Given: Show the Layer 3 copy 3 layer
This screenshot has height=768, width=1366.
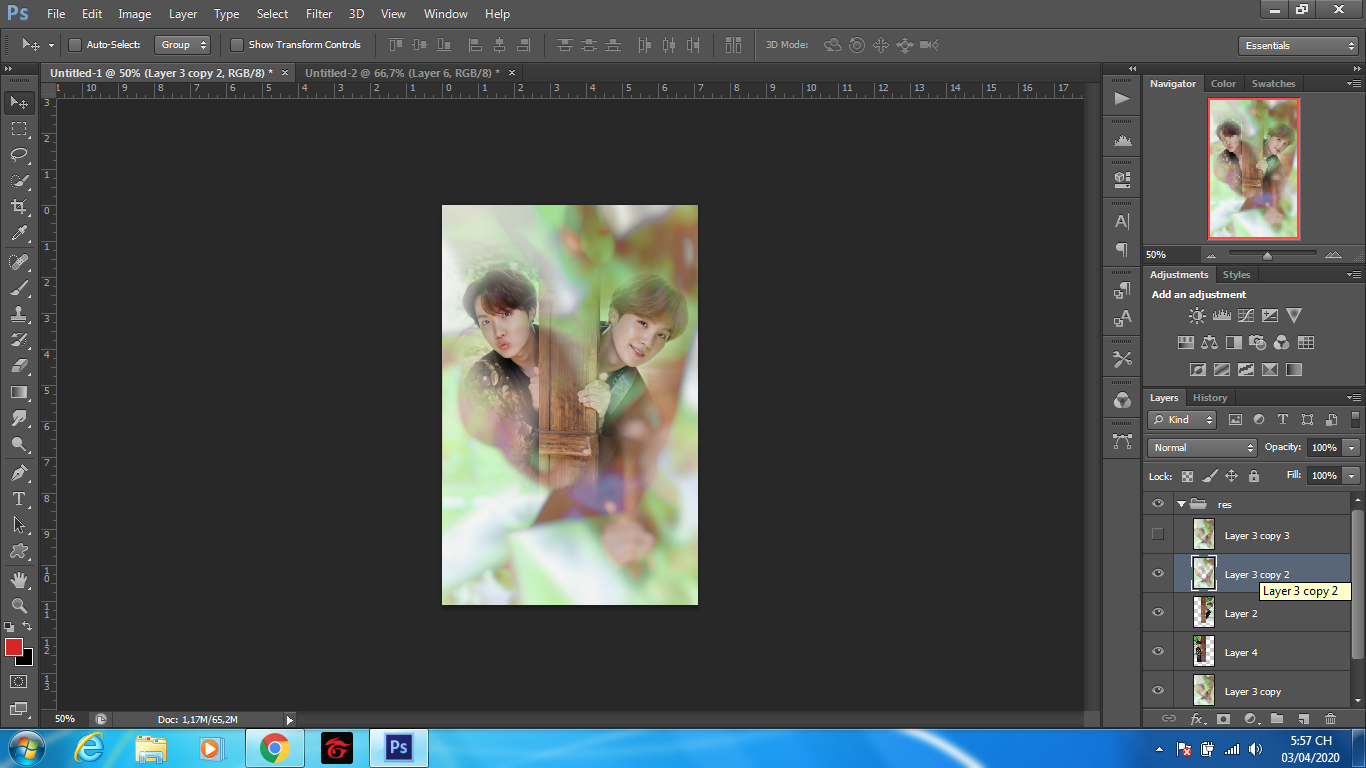Looking at the screenshot, I should tap(1158, 535).
